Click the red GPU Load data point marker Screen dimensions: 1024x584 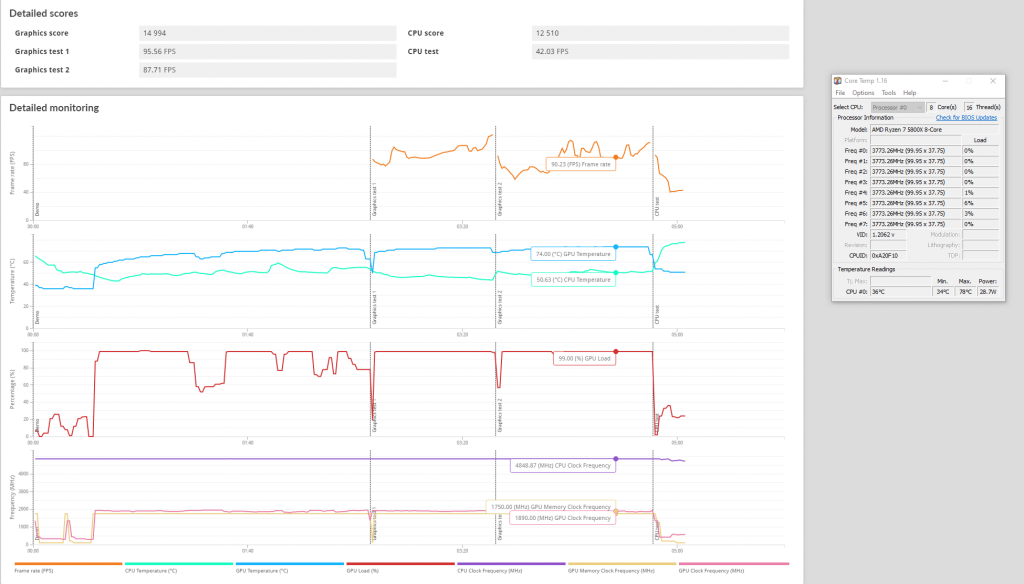[616, 351]
